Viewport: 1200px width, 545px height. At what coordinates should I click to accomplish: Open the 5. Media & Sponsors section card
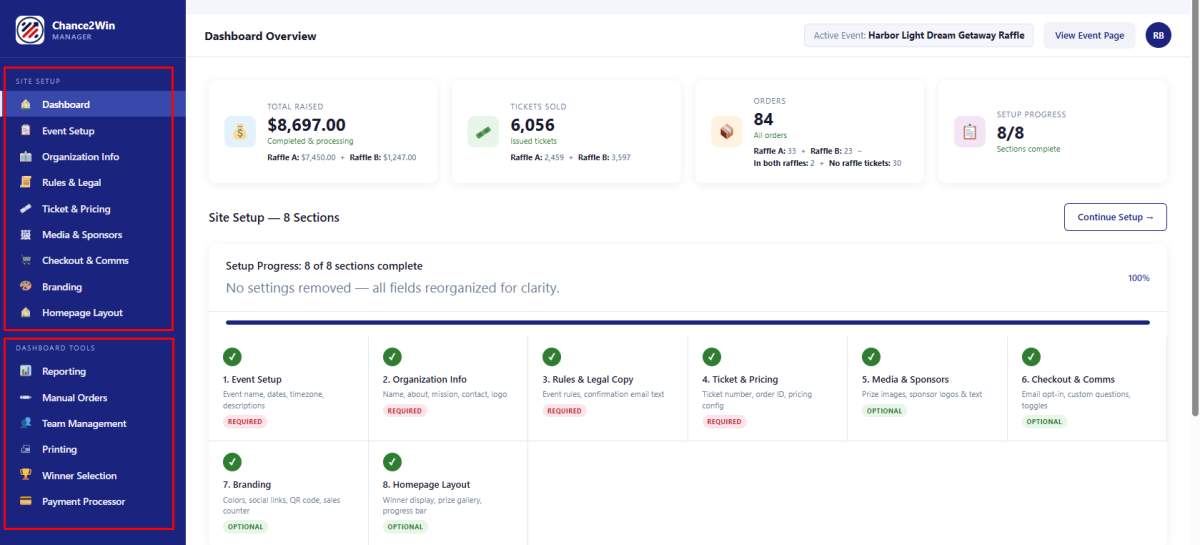pyautogui.click(x=927, y=387)
